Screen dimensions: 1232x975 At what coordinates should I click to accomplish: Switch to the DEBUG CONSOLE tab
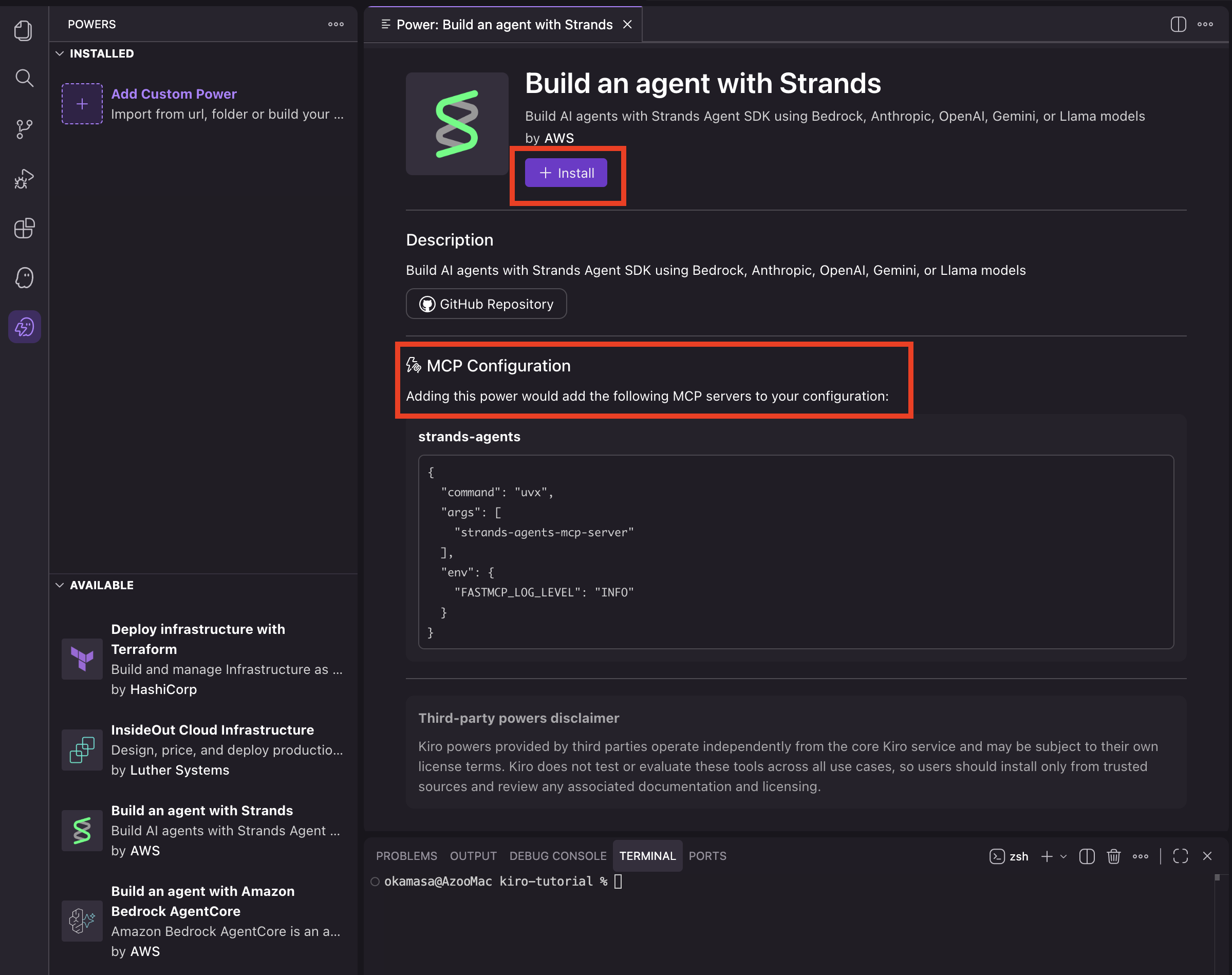[558, 856]
